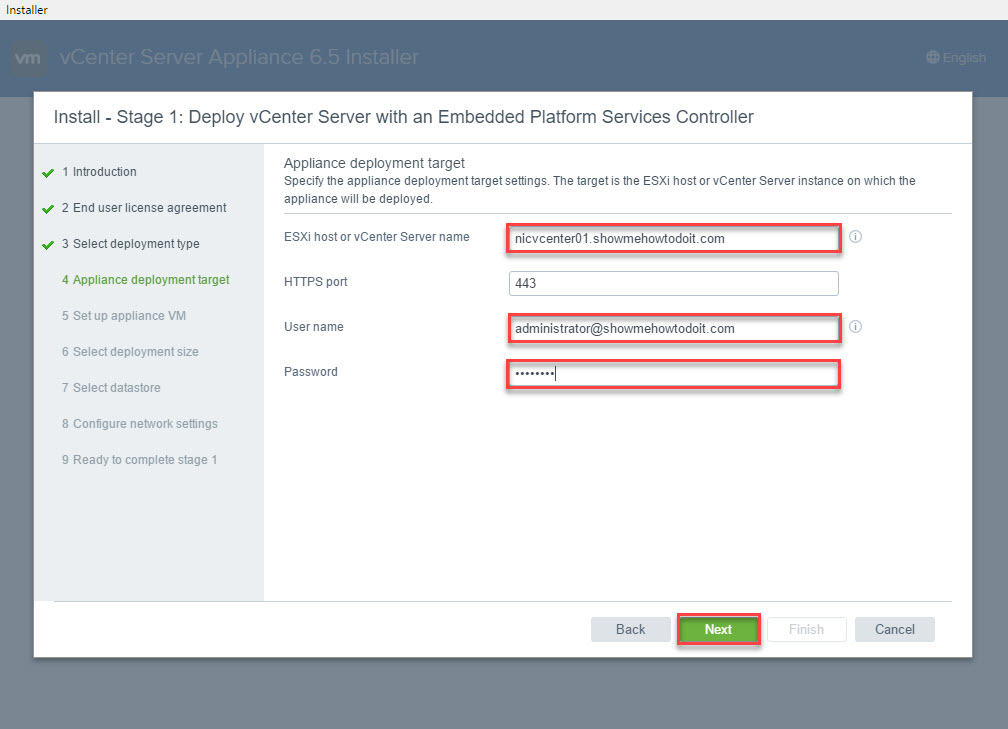Click into the Password field
The image size is (1008, 729).
[x=673, y=374]
